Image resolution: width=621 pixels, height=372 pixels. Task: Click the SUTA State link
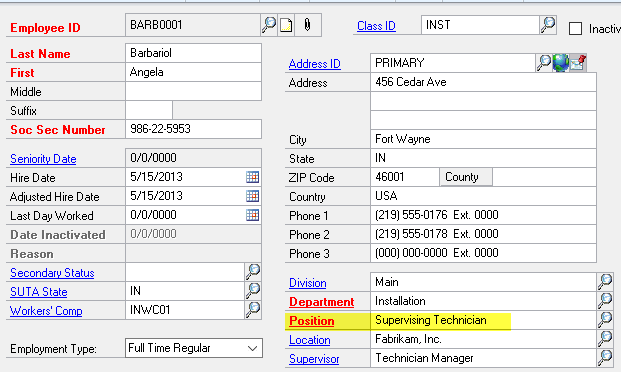click(38, 292)
